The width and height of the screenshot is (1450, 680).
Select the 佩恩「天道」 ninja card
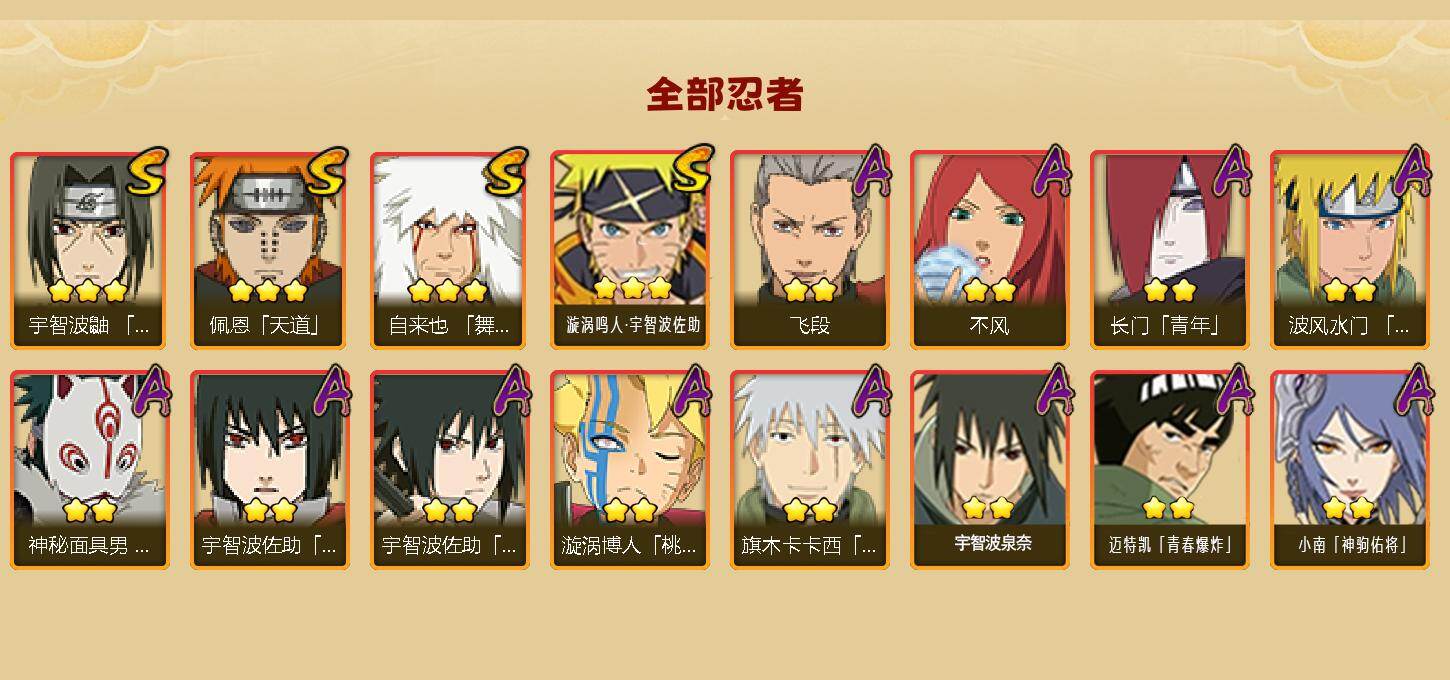click(269, 250)
